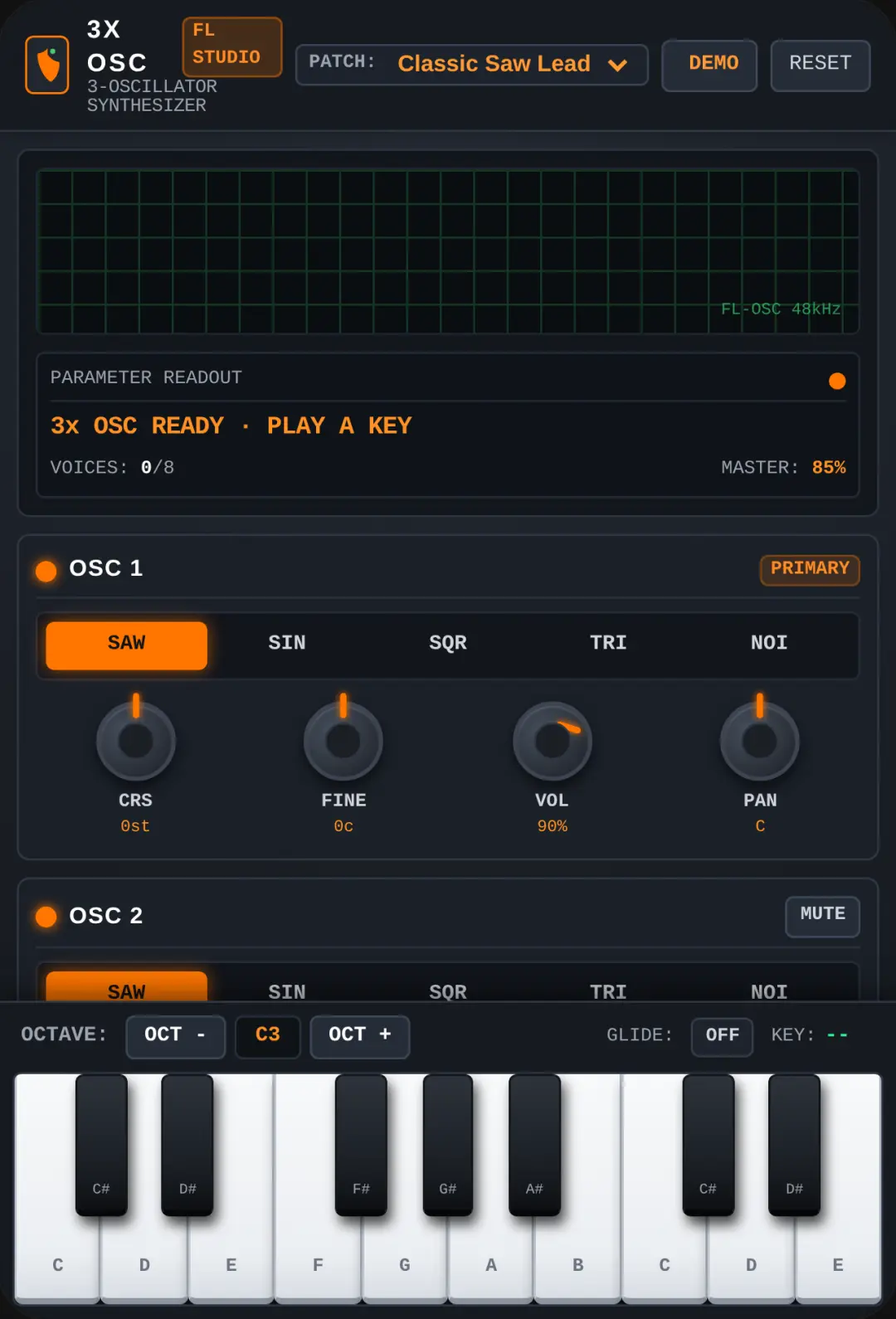The image size is (896, 1319).
Task: Select SQR waveform for OSC 1
Action: point(448,645)
